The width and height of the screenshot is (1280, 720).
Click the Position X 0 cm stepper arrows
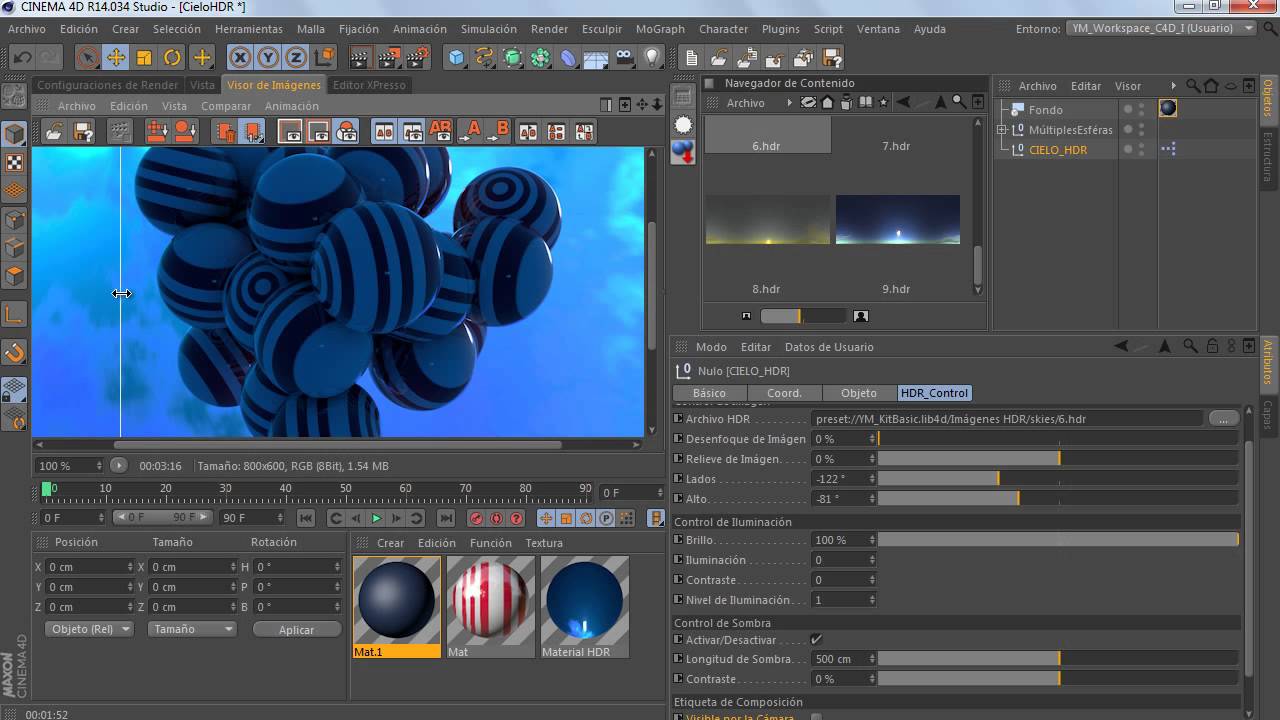tap(130, 566)
